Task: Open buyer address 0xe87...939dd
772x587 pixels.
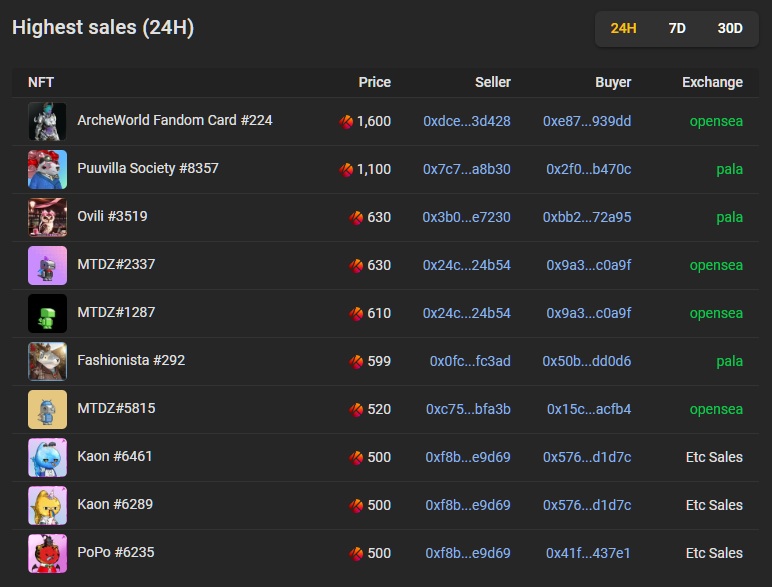Action: pos(587,121)
